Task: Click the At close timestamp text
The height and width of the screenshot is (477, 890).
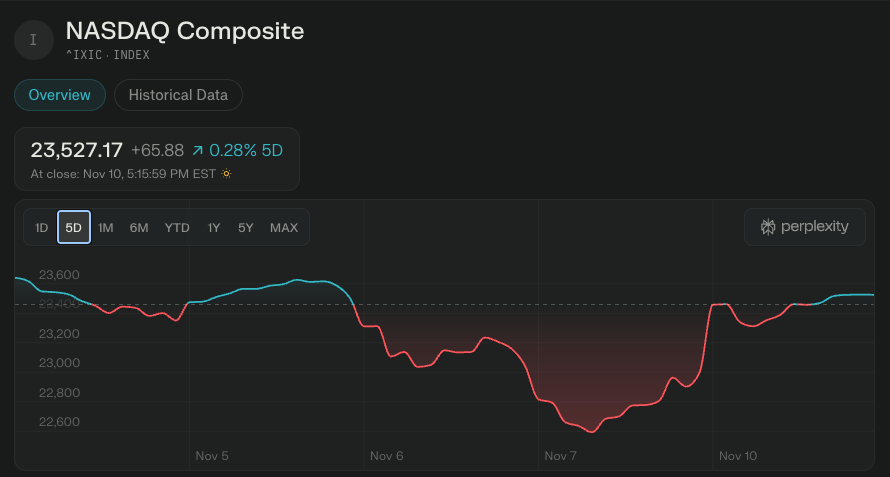Action: coord(123,174)
